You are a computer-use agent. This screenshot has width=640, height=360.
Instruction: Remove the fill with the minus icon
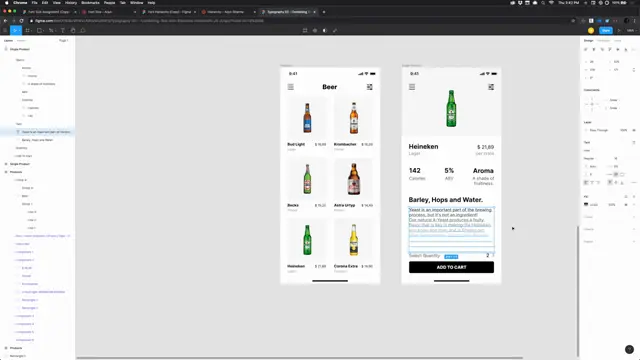(634, 204)
